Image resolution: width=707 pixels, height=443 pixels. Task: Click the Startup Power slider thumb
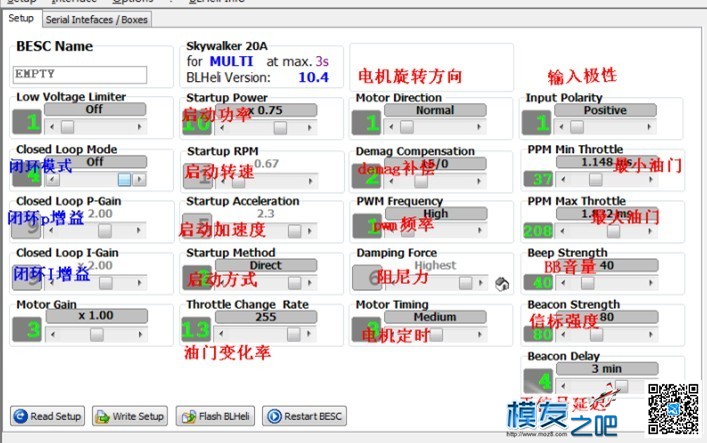[x=280, y=128]
